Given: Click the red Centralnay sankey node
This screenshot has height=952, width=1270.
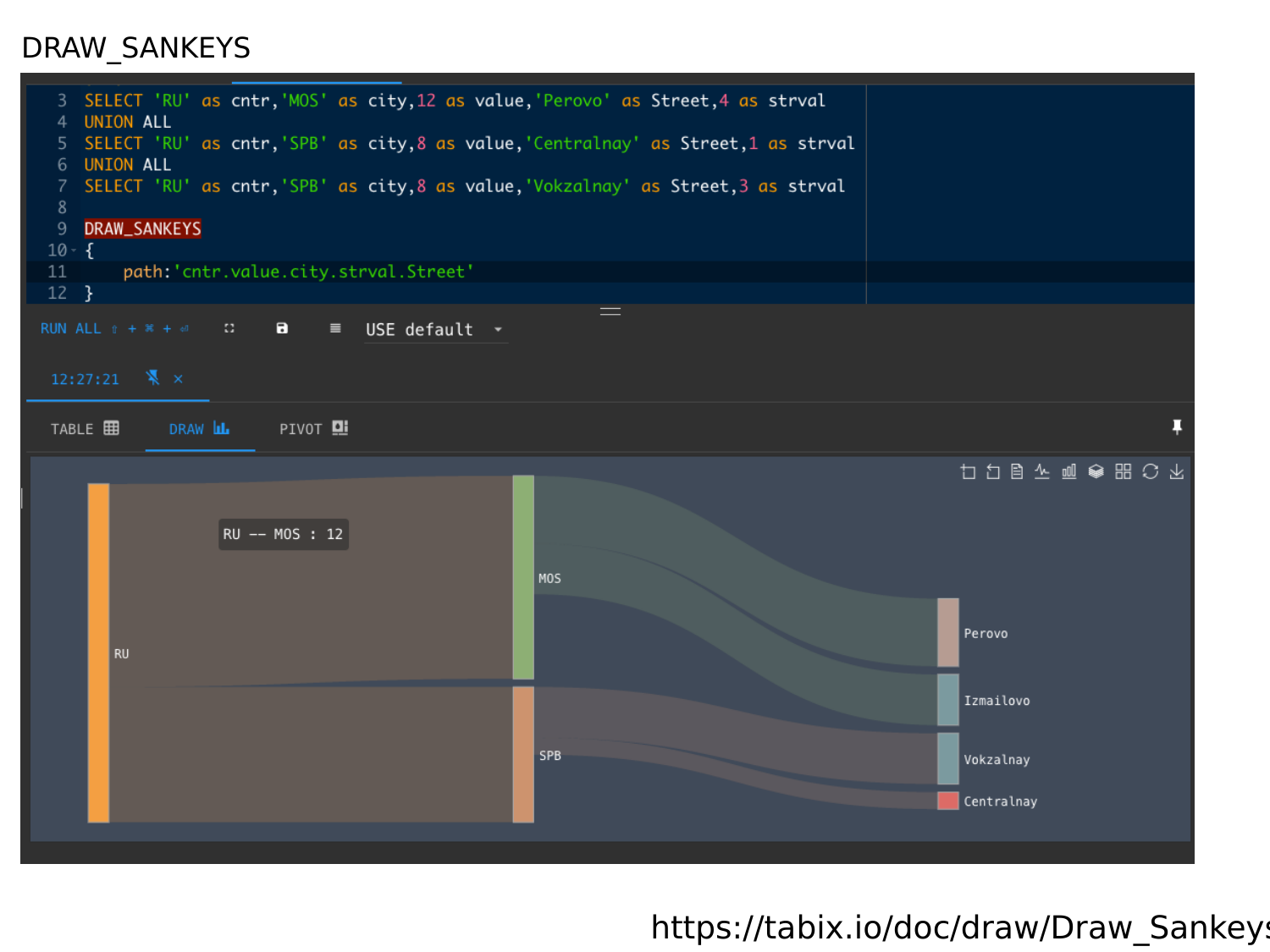Looking at the screenshot, I should [x=948, y=801].
